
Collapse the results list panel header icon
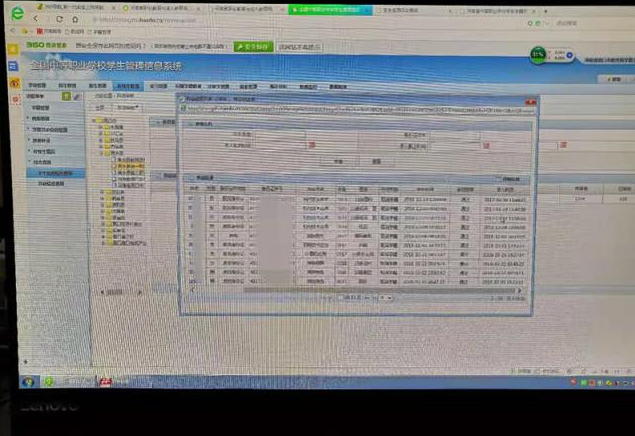(190, 178)
